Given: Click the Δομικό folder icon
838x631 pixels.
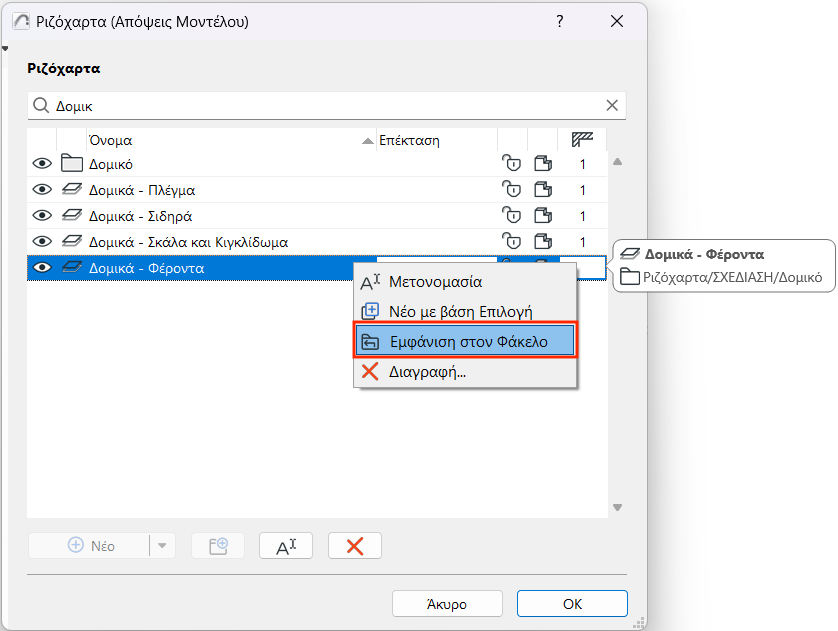Looking at the screenshot, I should pyautogui.click(x=72, y=163).
